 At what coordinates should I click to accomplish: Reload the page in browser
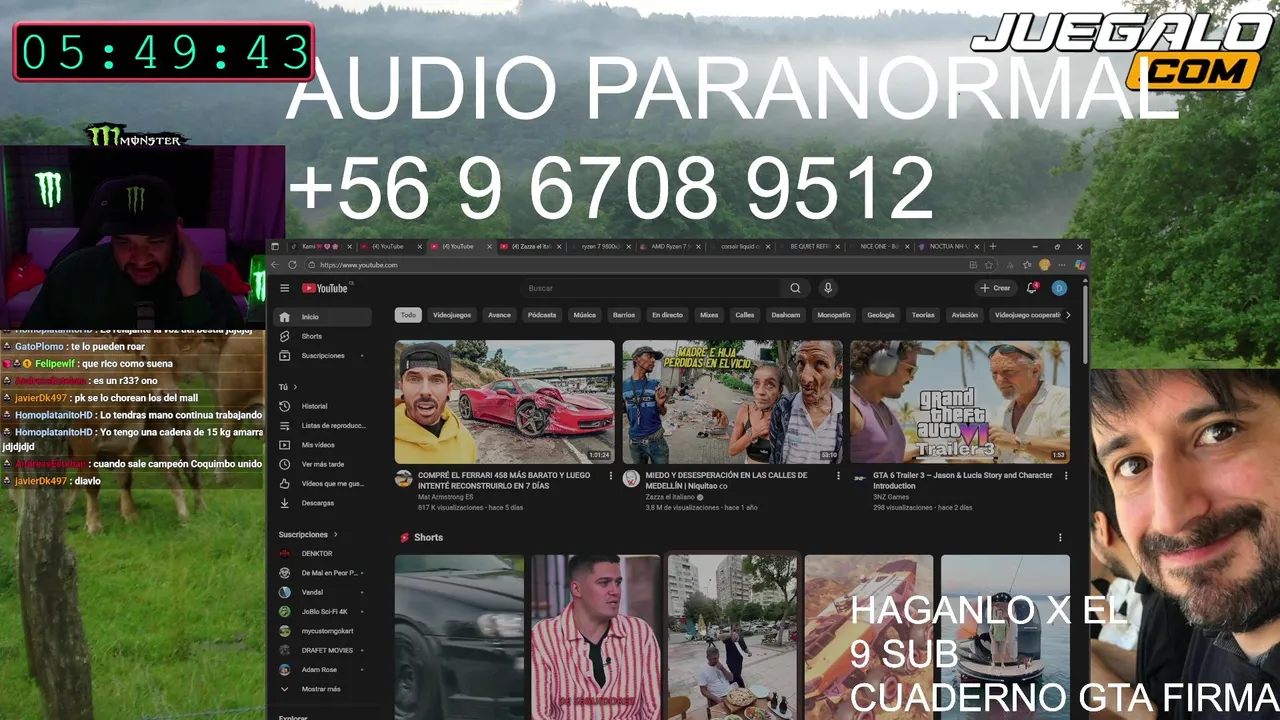point(292,265)
